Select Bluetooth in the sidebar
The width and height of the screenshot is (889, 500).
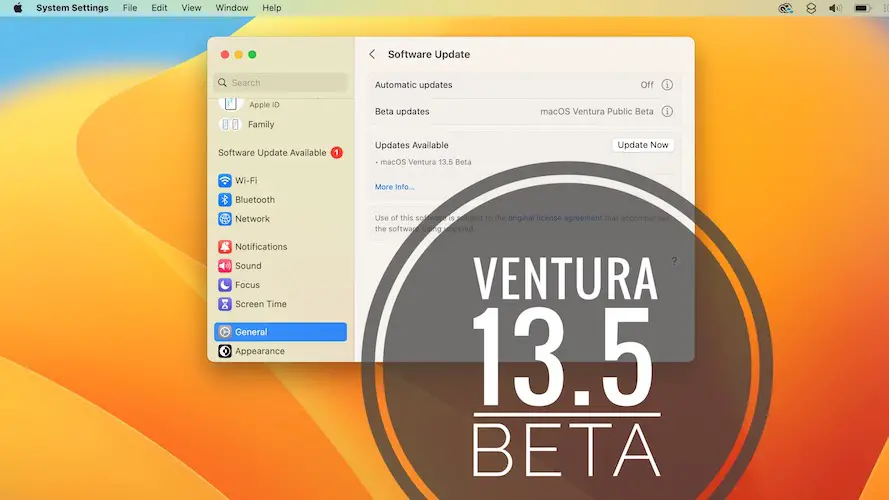pyautogui.click(x=254, y=200)
